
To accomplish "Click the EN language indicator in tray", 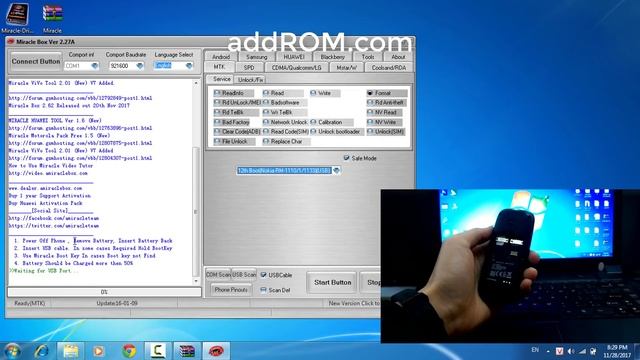I will [535, 350].
